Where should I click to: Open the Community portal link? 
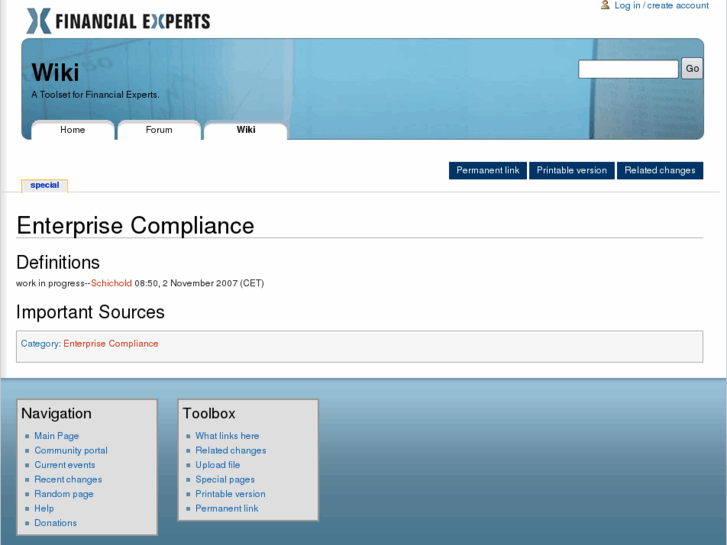click(71, 450)
